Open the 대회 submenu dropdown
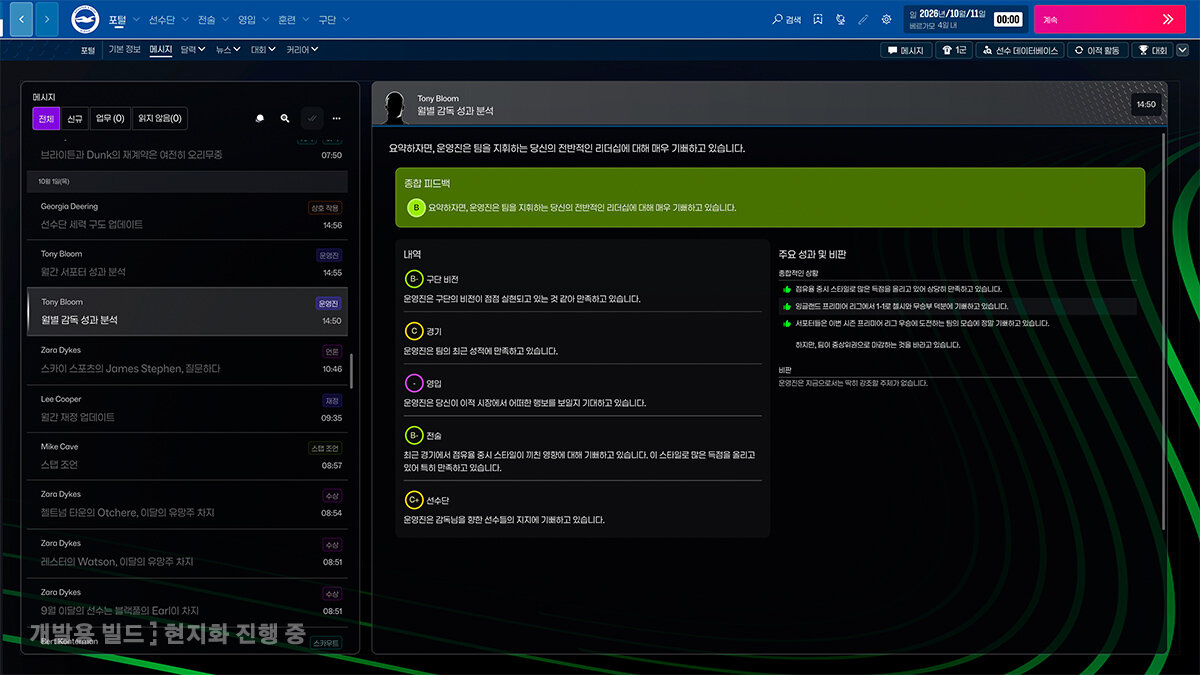 tap(264, 49)
